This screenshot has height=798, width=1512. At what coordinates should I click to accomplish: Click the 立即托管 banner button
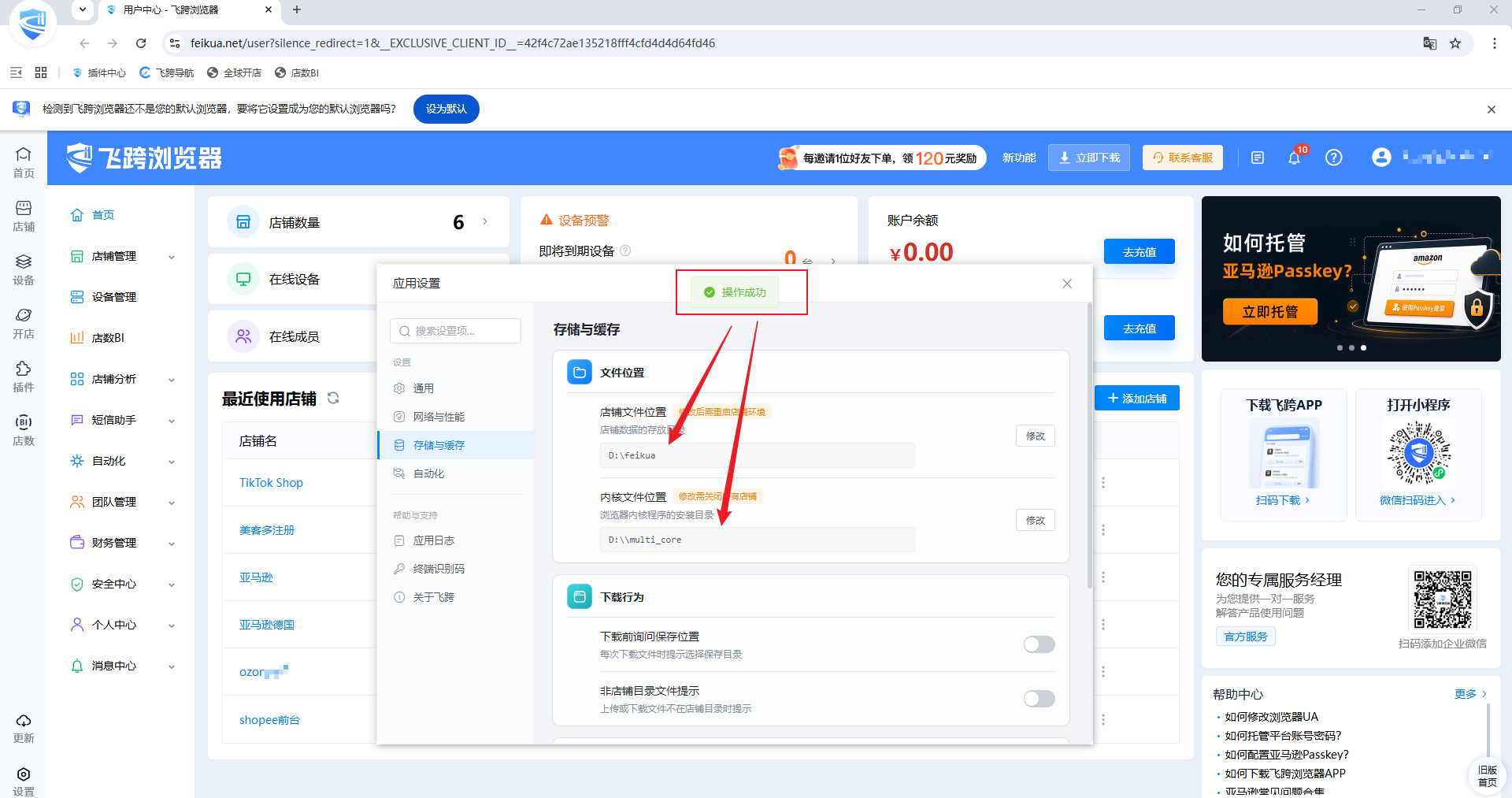point(1270,312)
